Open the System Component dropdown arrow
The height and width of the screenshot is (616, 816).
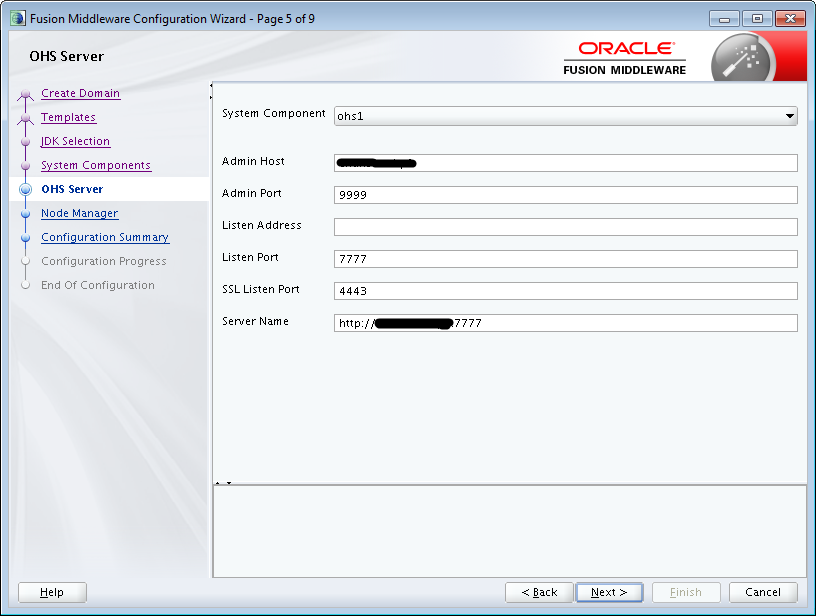[789, 116]
